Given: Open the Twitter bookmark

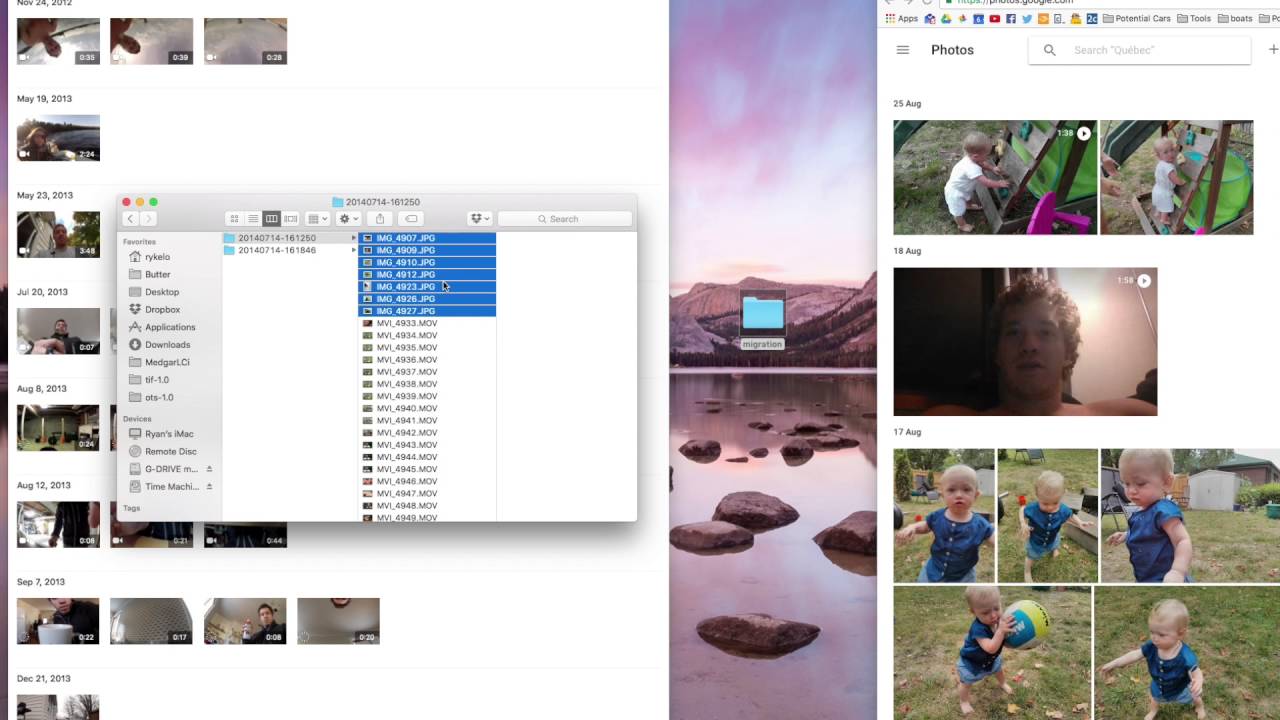Looking at the screenshot, I should coord(1027,18).
